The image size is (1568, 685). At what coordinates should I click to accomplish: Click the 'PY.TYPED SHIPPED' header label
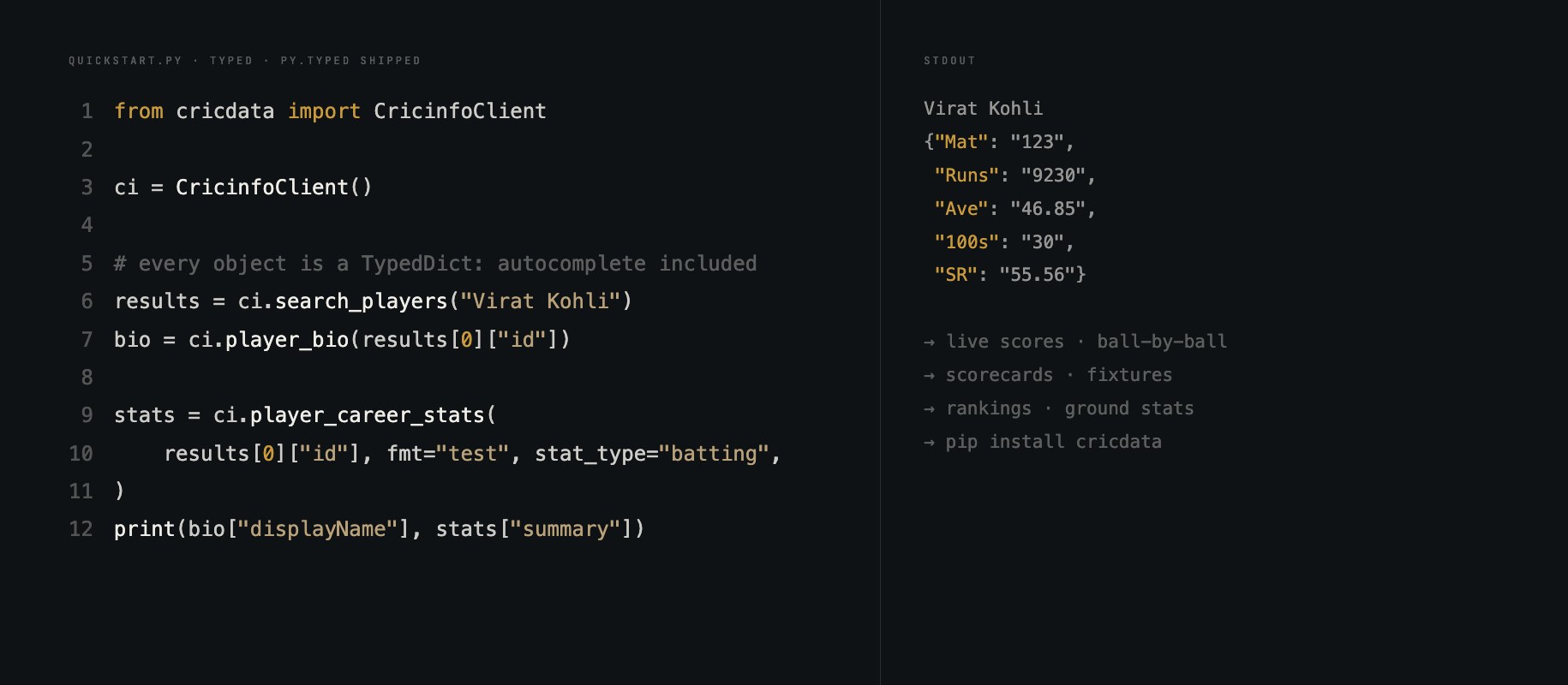coord(350,61)
